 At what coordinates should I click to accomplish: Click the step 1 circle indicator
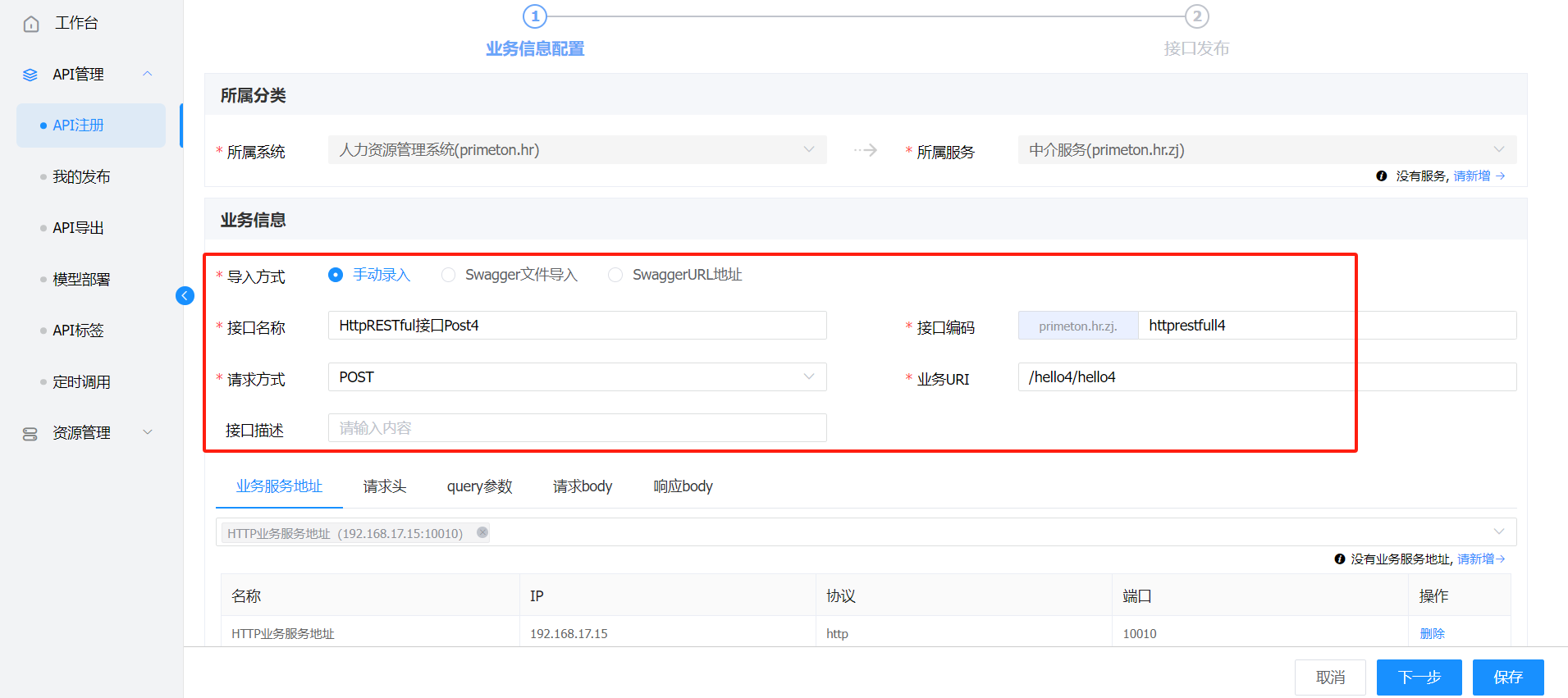(535, 16)
